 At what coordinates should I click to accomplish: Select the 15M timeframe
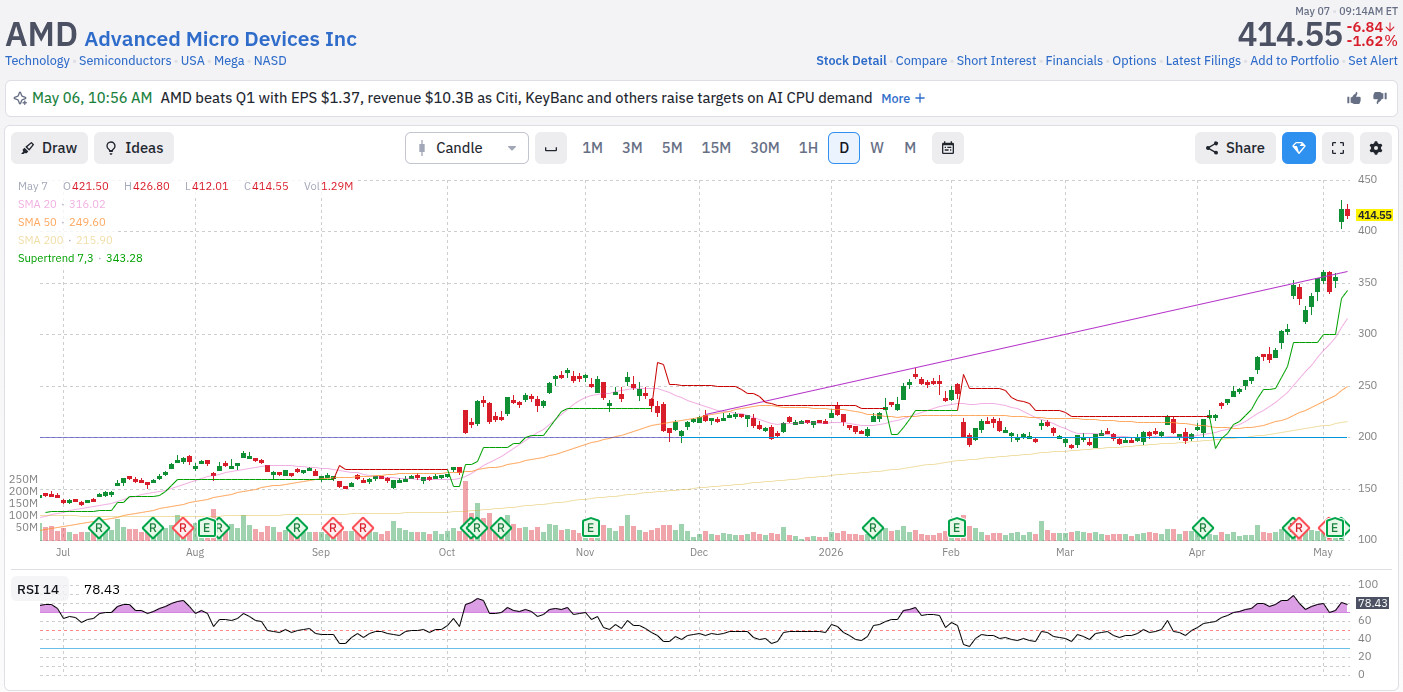pos(716,148)
